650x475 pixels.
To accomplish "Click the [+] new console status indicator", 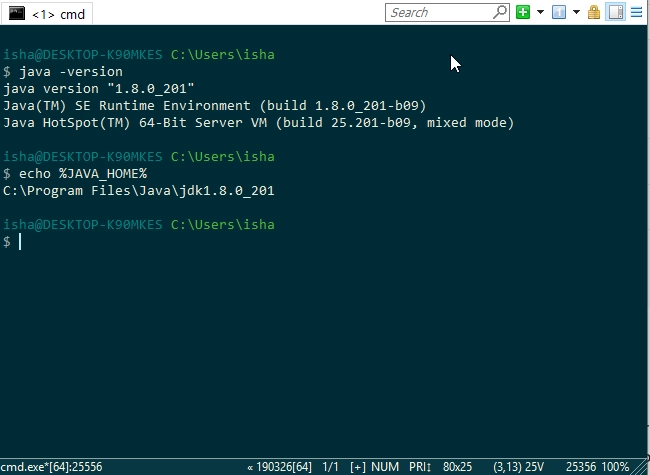I will tap(358, 467).
